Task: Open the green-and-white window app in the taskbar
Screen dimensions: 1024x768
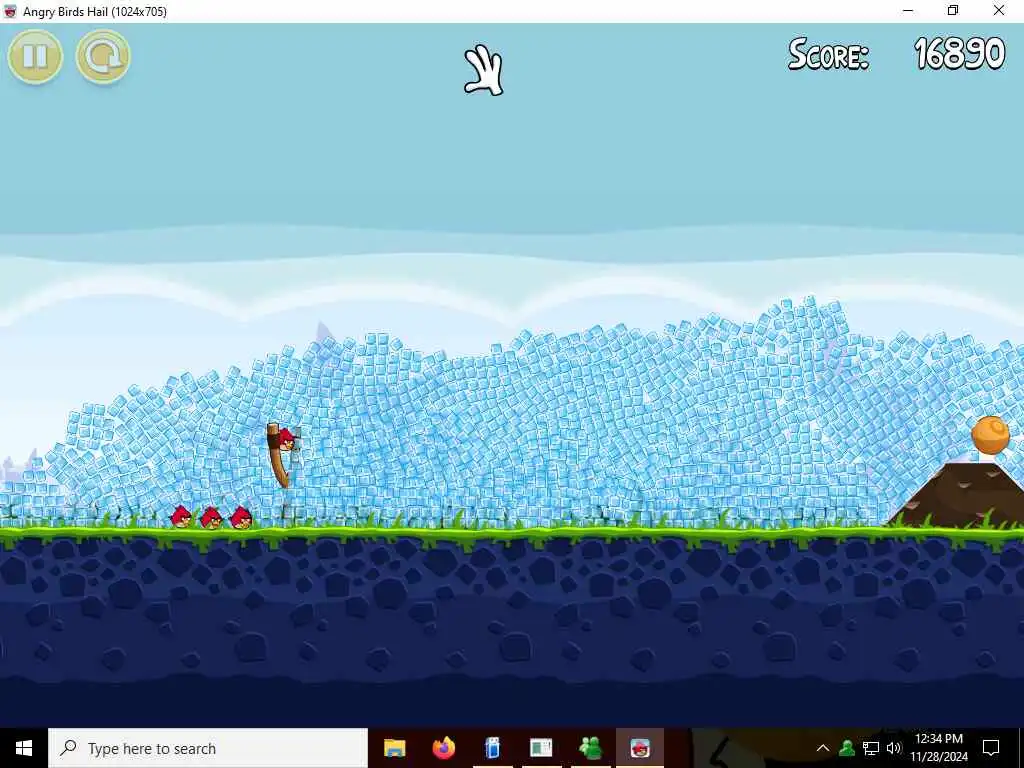Action: point(541,748)
